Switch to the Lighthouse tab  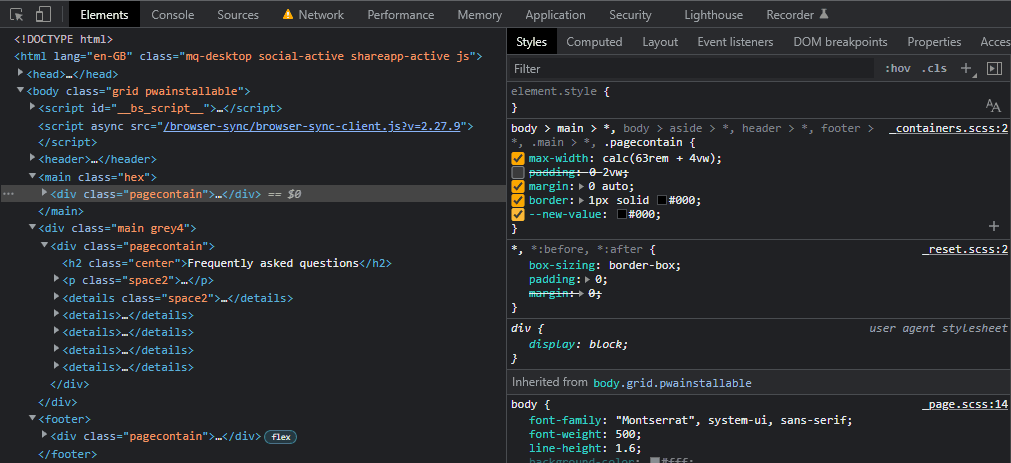click(713, 15)
